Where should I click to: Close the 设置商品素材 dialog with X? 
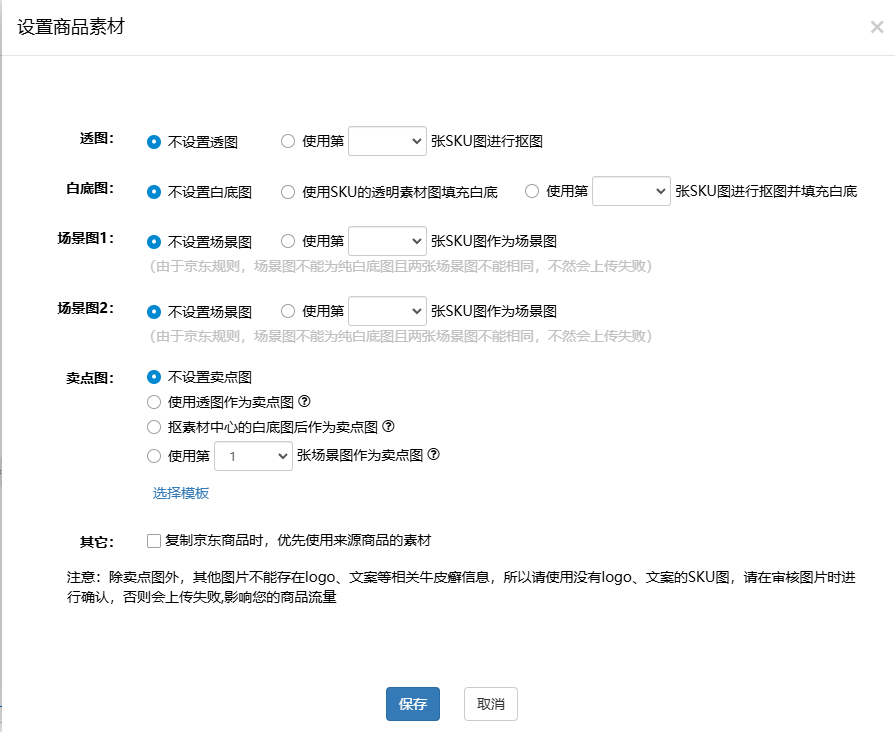pos(876,27)
